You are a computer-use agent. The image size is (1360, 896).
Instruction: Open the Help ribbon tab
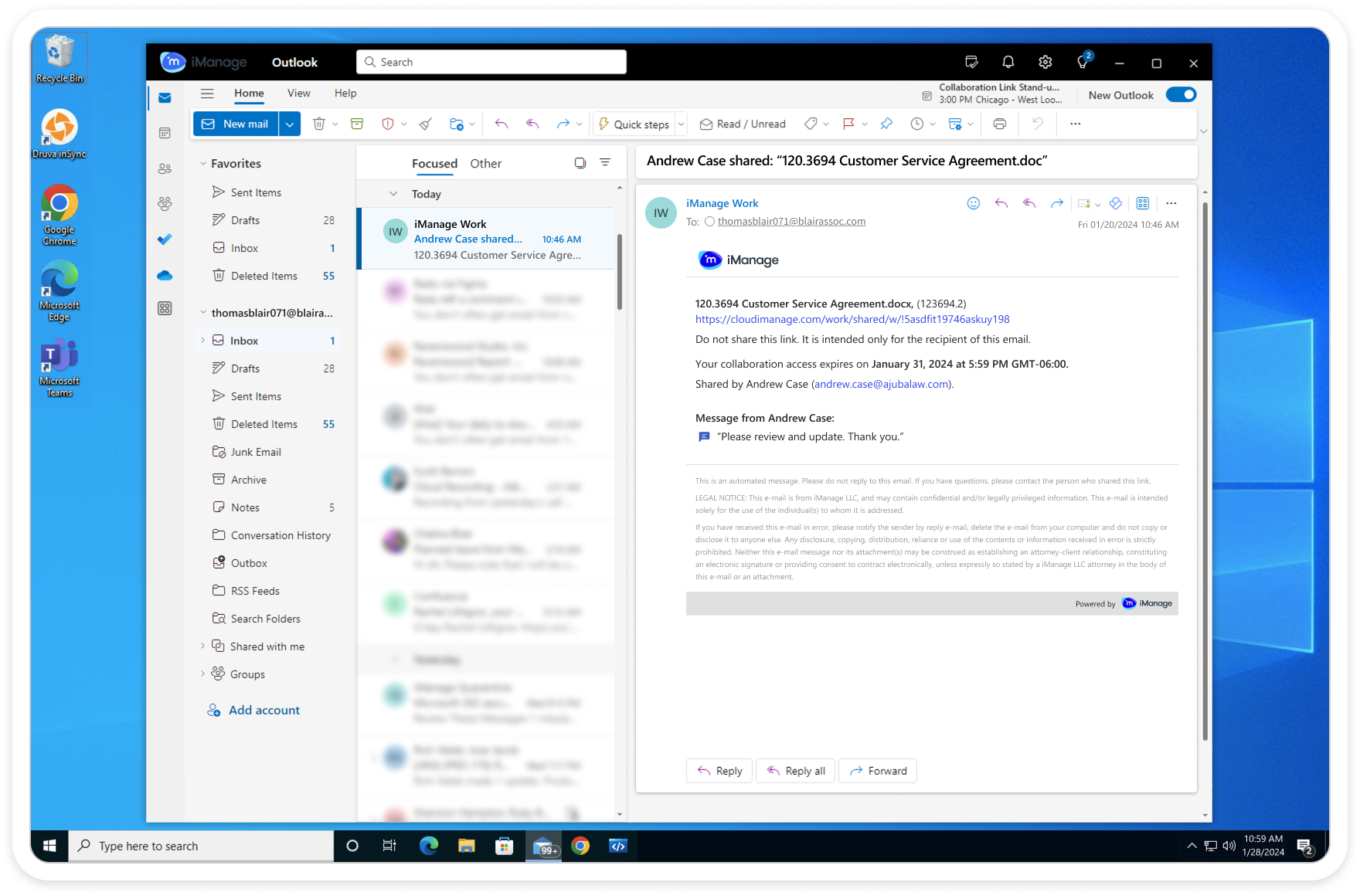pos(345,93)
